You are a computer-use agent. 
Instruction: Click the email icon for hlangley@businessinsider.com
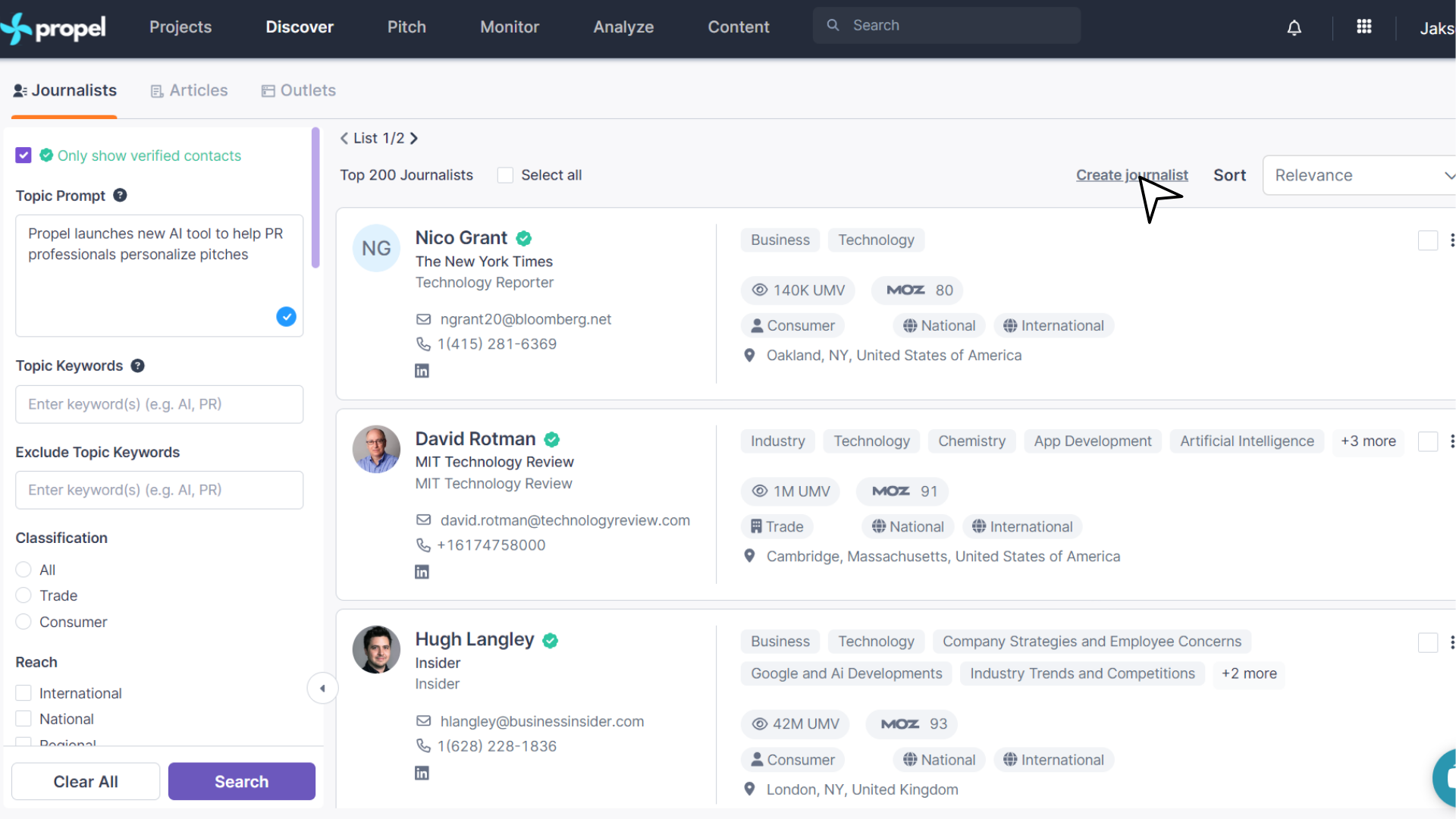point(423,721)
